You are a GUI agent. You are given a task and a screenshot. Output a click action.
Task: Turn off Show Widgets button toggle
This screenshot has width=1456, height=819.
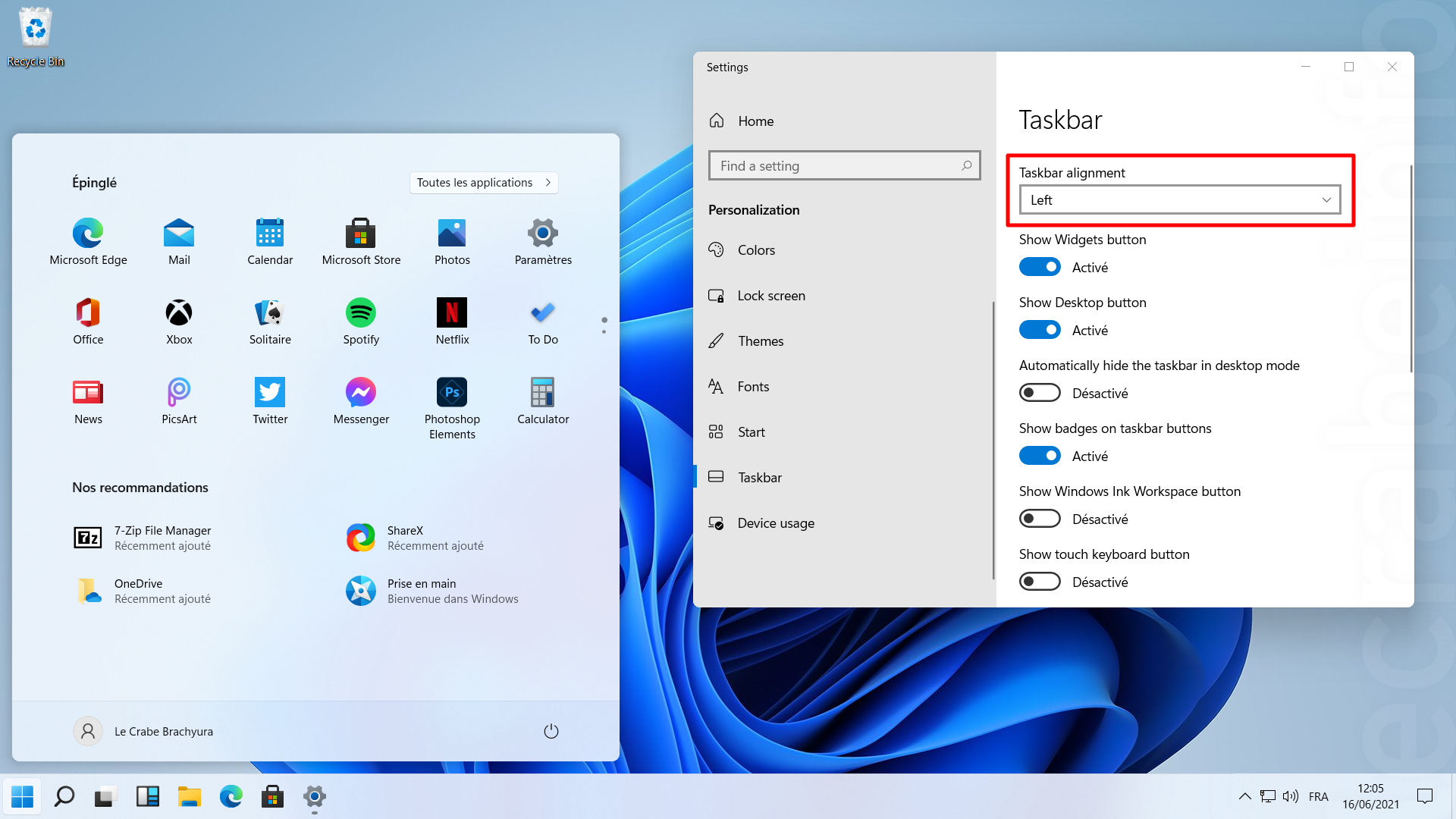click(x=1040, y=267)
